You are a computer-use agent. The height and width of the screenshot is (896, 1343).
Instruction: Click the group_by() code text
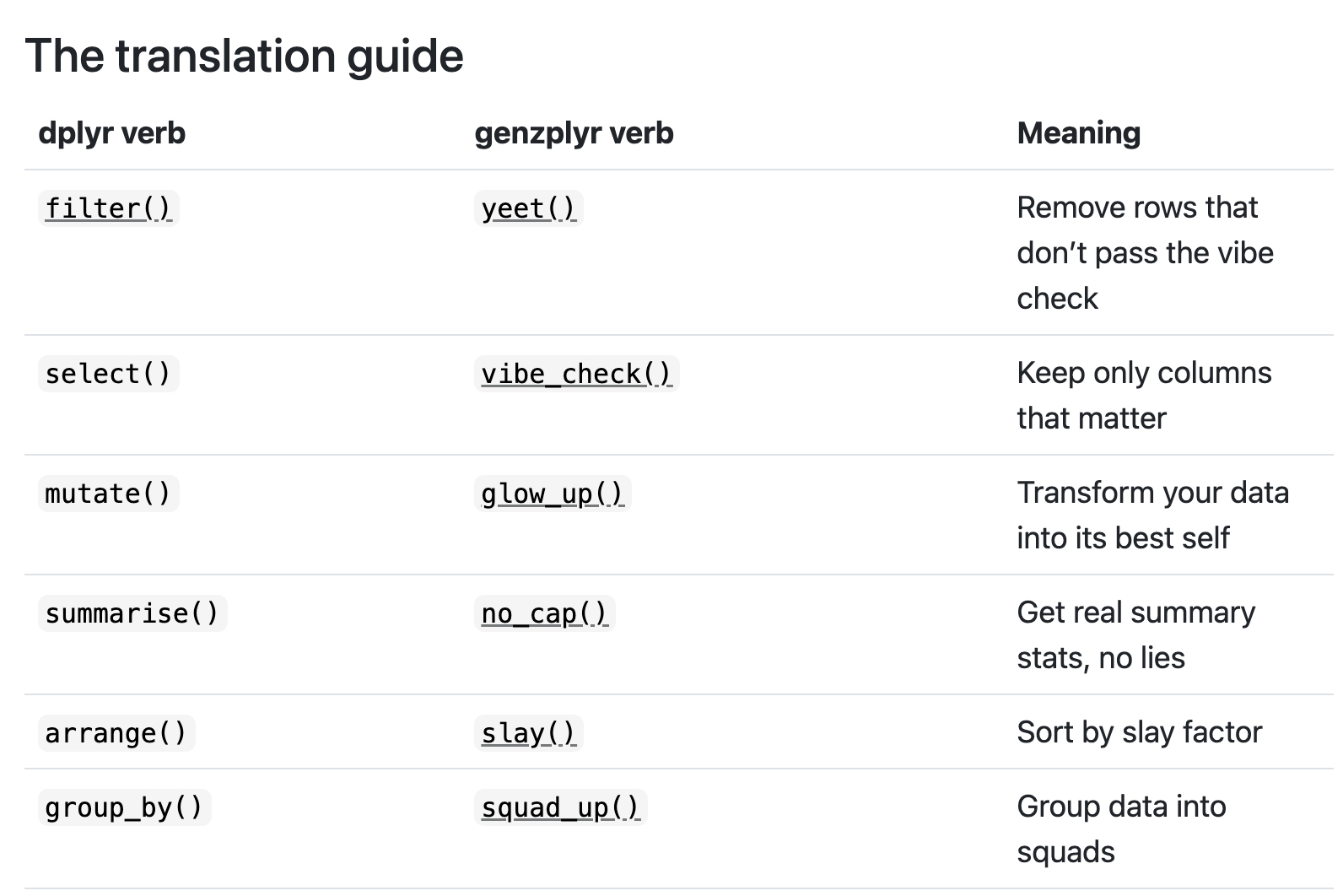click(x=124, y=807)
